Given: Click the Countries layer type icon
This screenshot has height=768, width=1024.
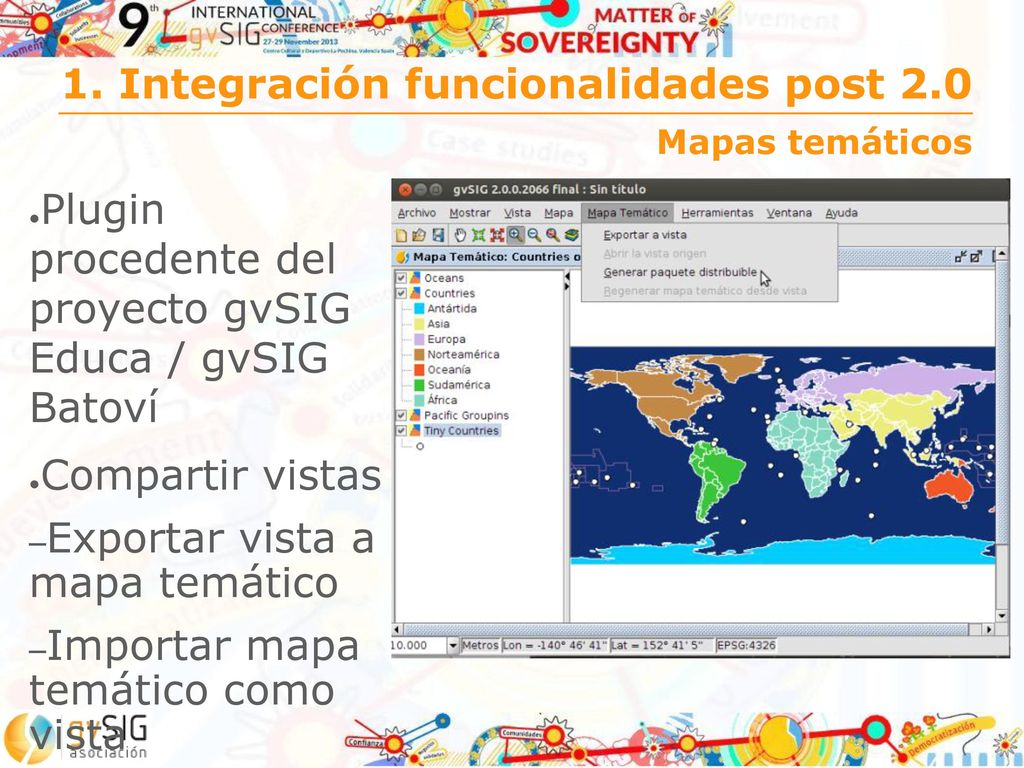Looking at the screenshot, I should click(x=415, y=293).
